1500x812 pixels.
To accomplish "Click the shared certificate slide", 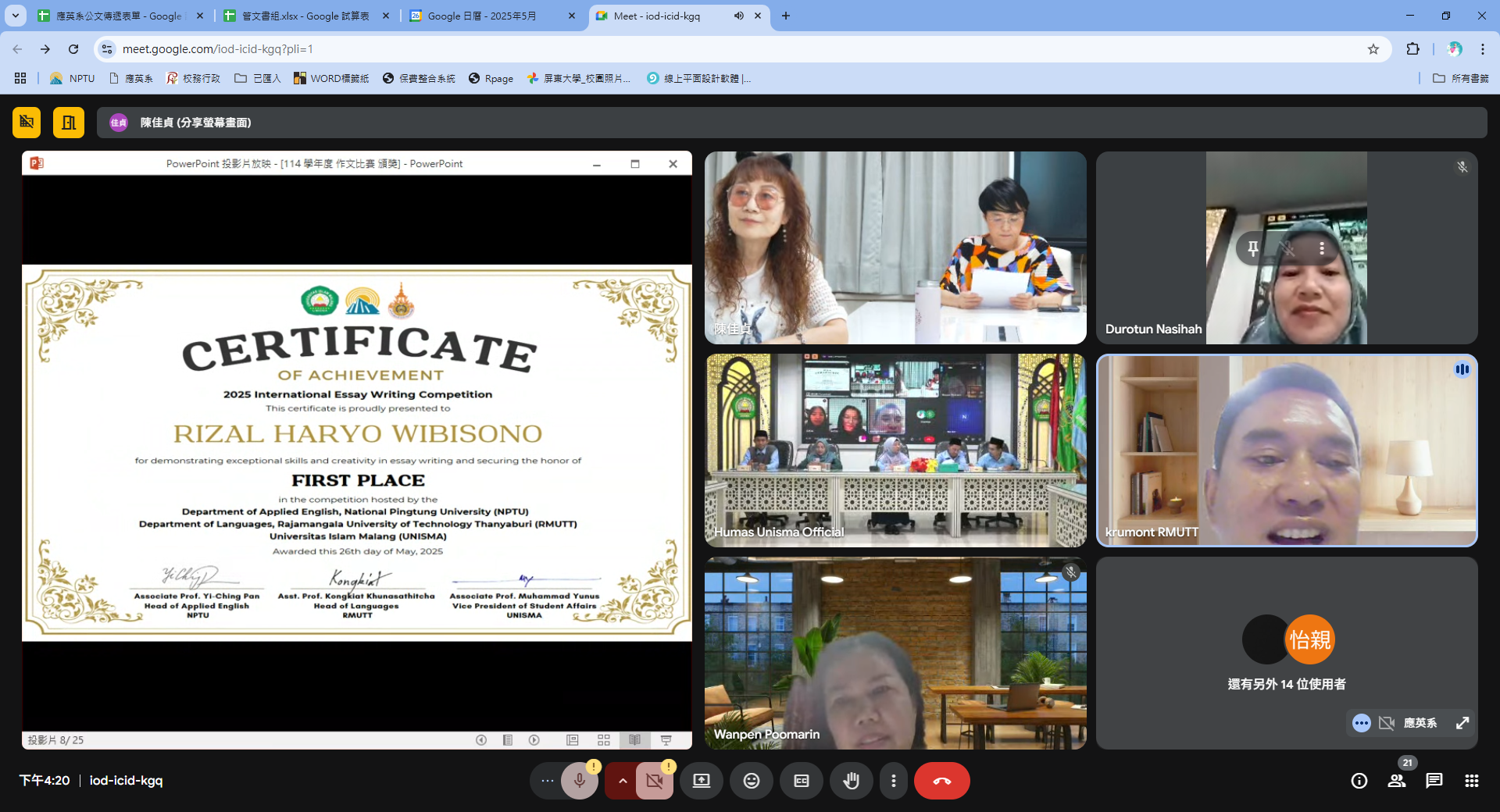I will 357,453.
